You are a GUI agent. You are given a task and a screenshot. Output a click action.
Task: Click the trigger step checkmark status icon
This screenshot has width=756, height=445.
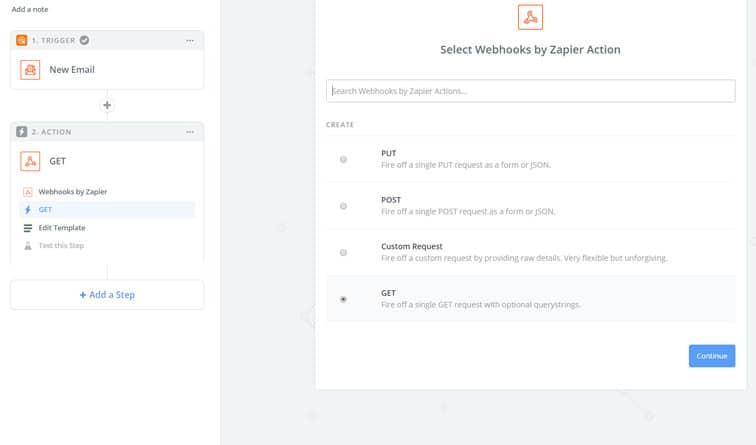click(84, 40)
